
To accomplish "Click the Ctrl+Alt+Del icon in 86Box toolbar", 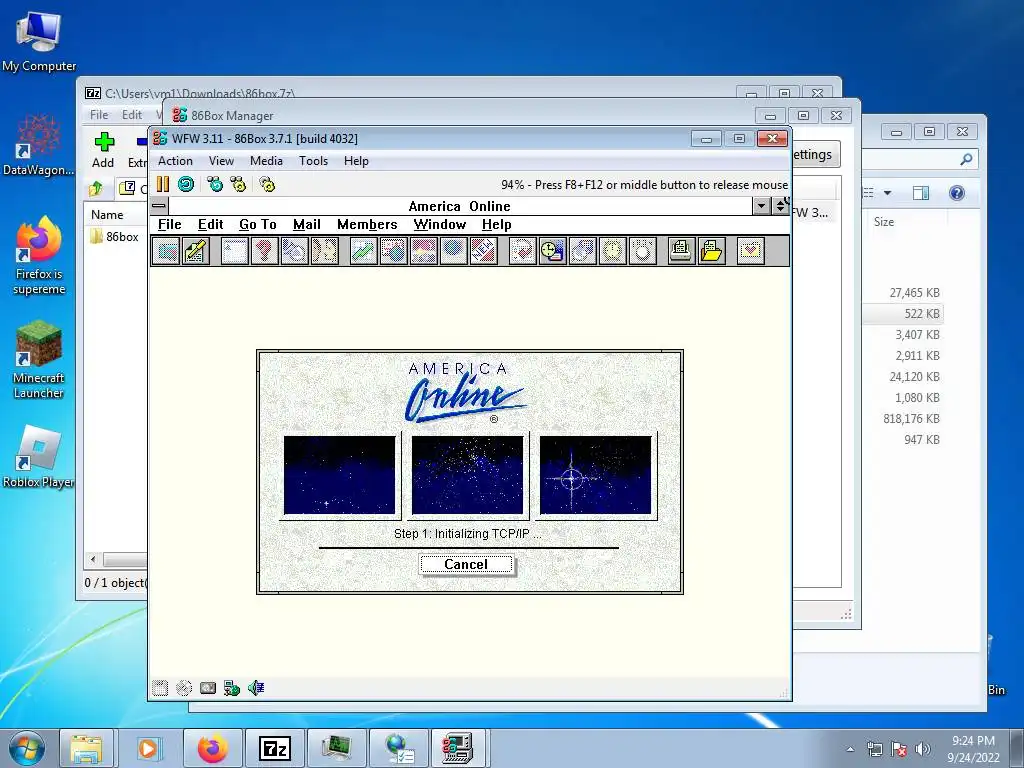I will [x=215, y=185].
